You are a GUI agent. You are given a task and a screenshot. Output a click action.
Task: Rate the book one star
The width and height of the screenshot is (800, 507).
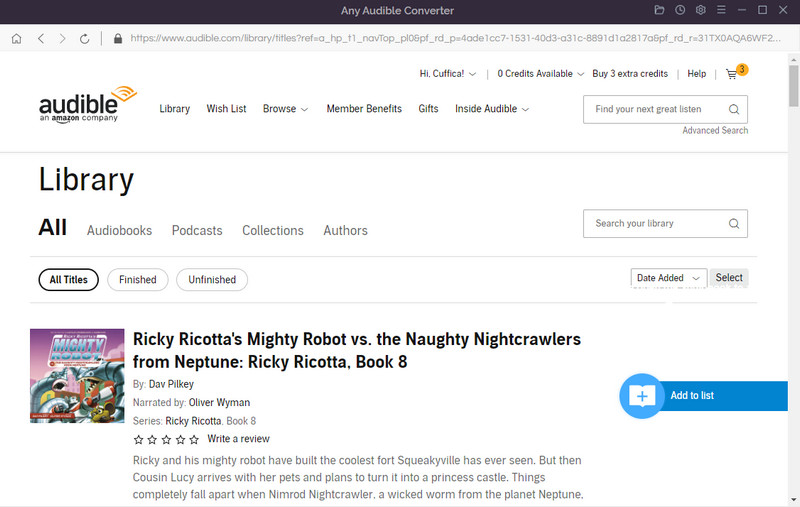[138, 439]
